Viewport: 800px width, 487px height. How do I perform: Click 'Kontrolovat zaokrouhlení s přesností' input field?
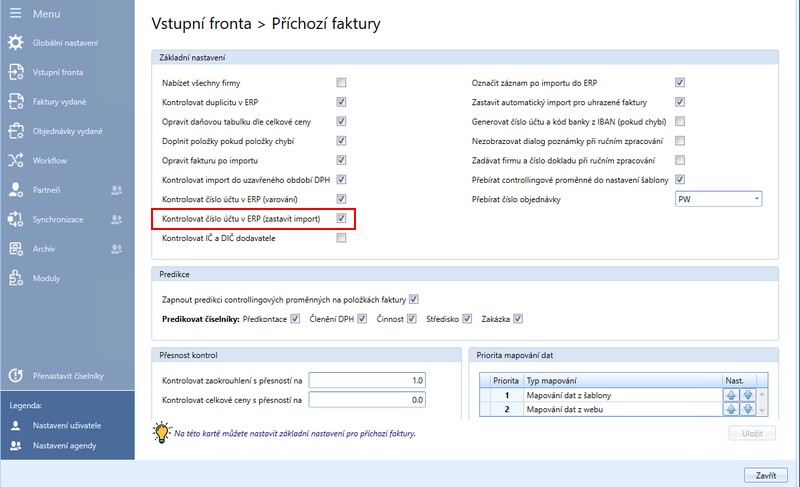click(370, 380)
